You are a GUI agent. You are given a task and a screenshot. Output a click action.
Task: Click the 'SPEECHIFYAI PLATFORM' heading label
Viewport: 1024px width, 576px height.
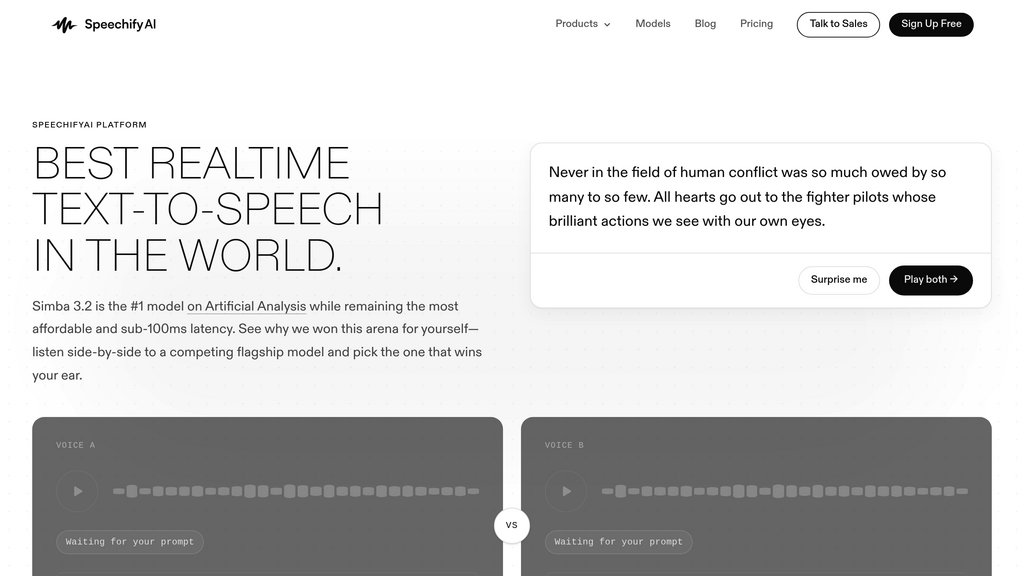89,125
